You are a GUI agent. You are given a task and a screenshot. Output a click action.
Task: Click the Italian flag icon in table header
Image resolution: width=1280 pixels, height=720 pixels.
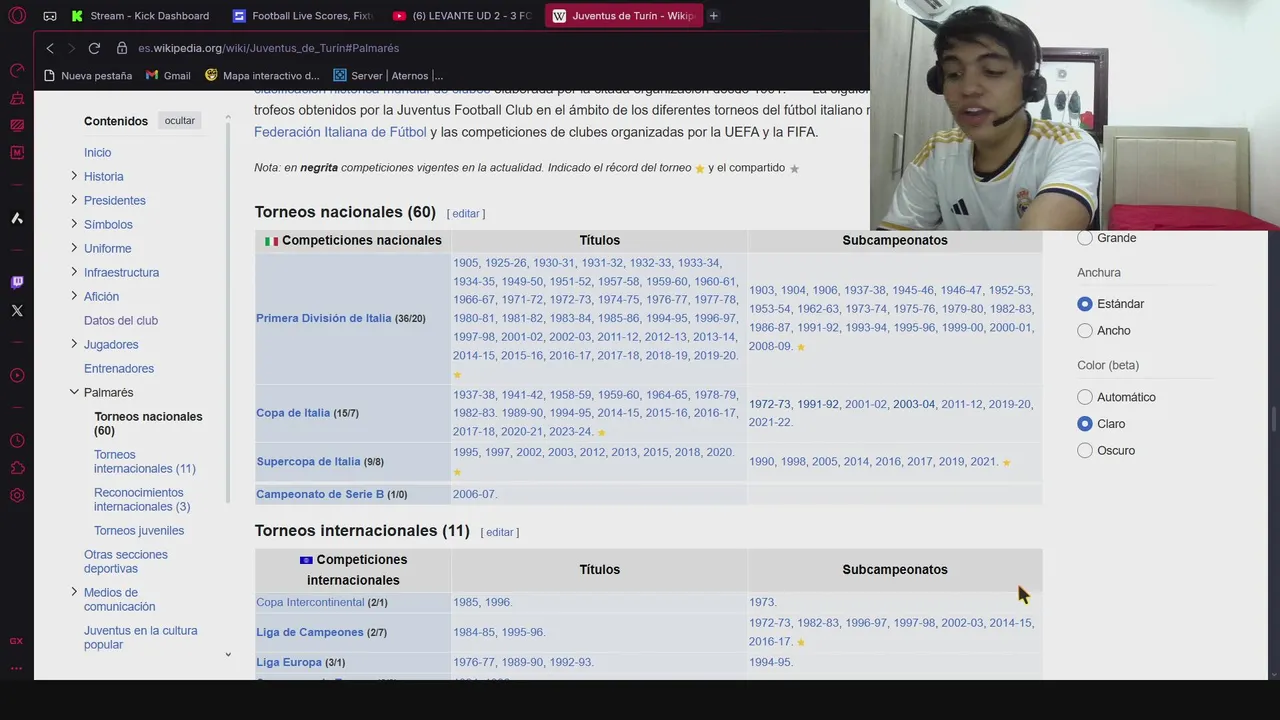pyautogui.click(x=271, y=241)
